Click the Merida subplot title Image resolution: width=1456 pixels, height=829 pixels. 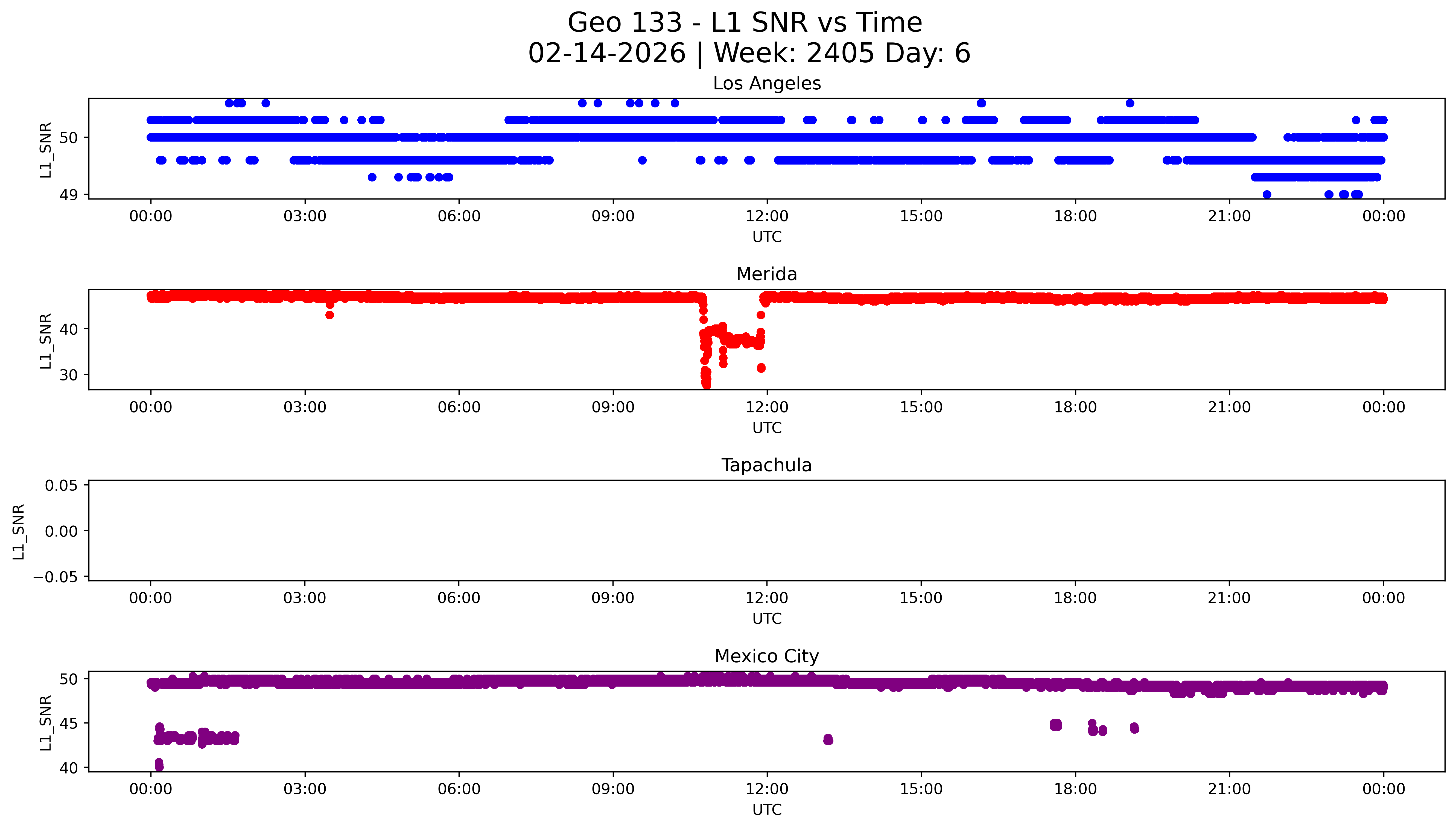pyautogui.click(x=766, y=274)
